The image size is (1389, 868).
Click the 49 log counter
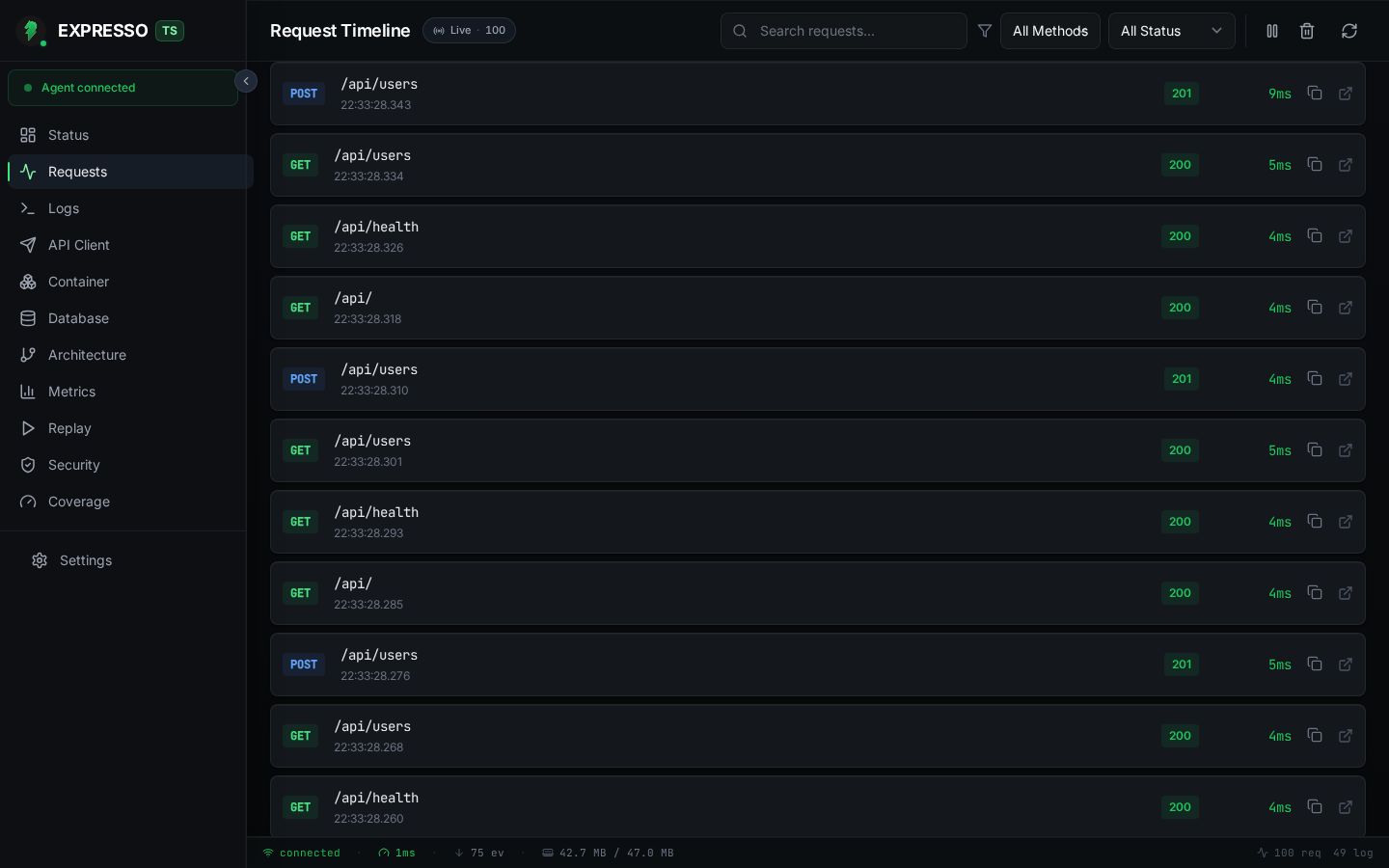click(1353, 853)
